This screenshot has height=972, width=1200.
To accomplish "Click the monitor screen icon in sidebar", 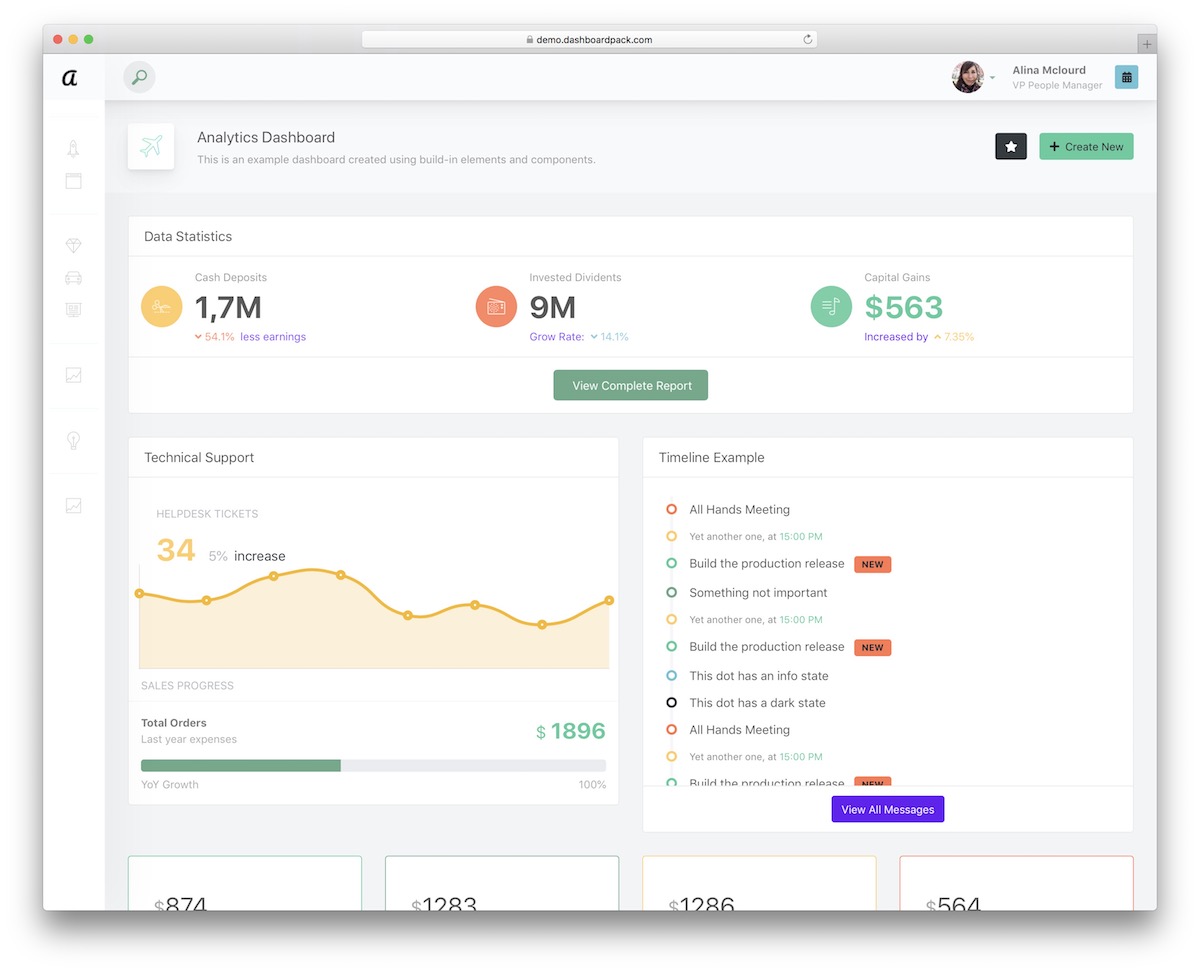I will tap(73, 310).
